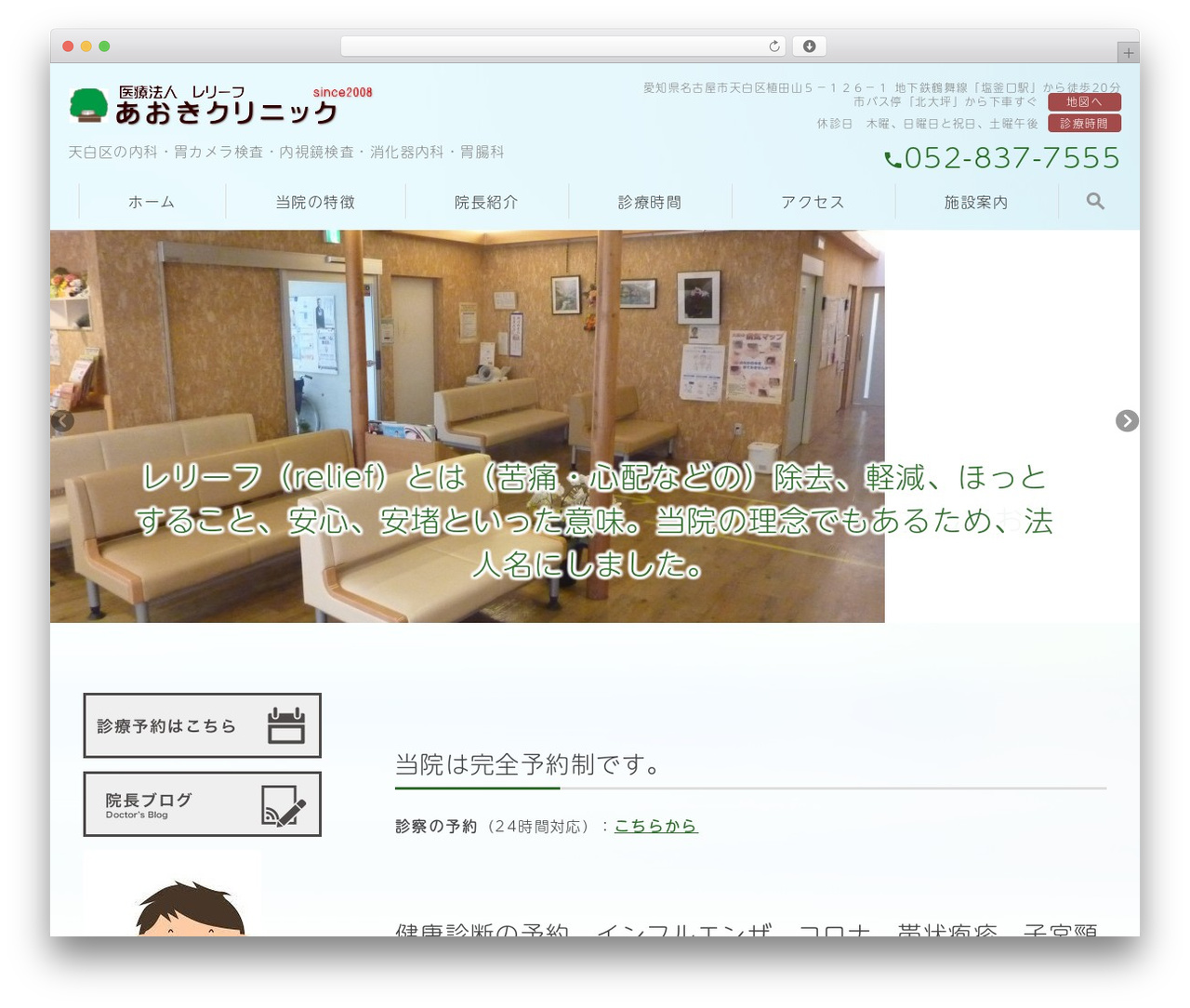Click the red 地図へ button
Viewport: 1190px width, 1008px height.
click(x=1084, y=102)
